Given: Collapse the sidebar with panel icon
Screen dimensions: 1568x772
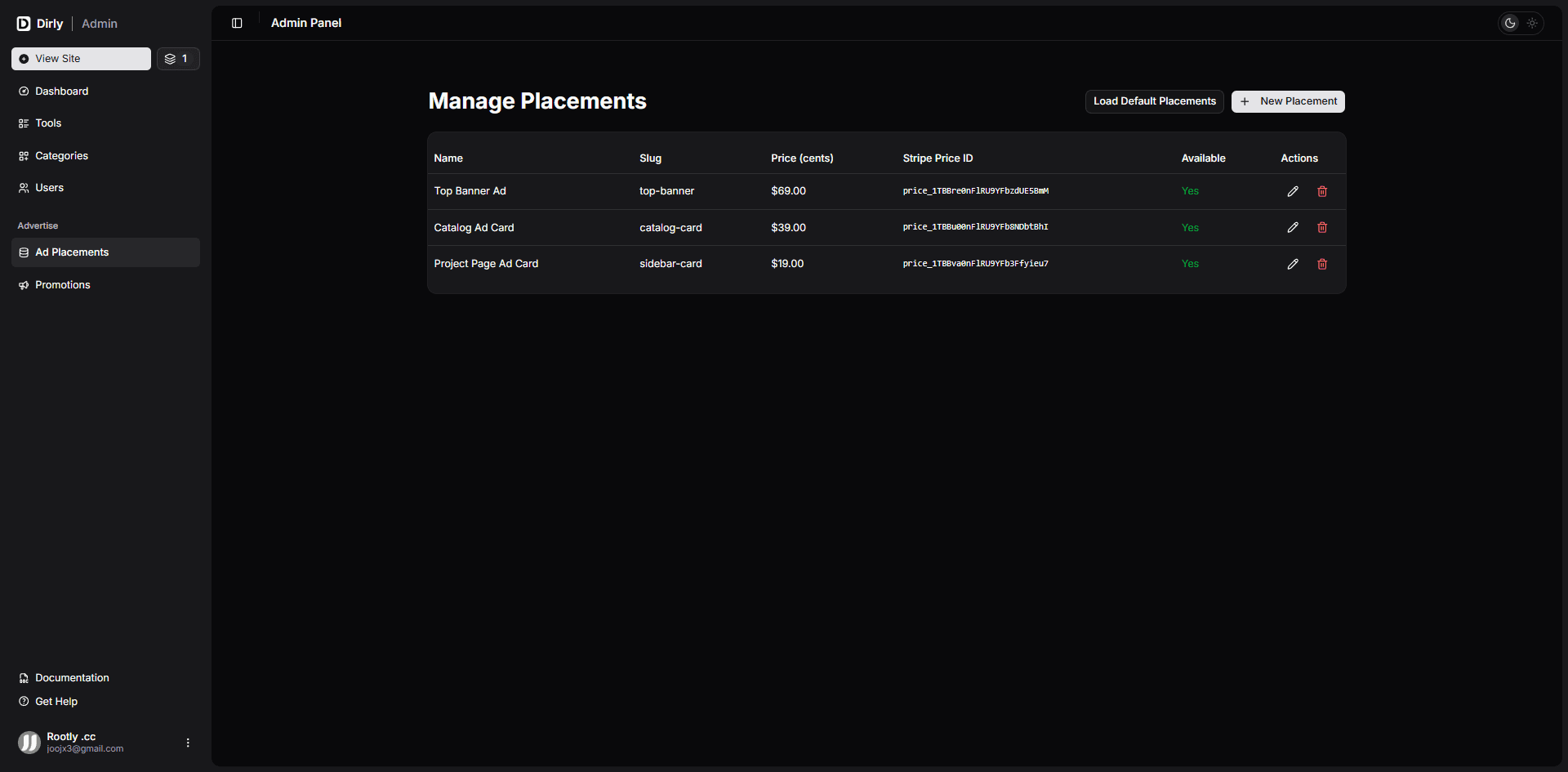Looking at the screenshot, I should (x=237, y=23).
